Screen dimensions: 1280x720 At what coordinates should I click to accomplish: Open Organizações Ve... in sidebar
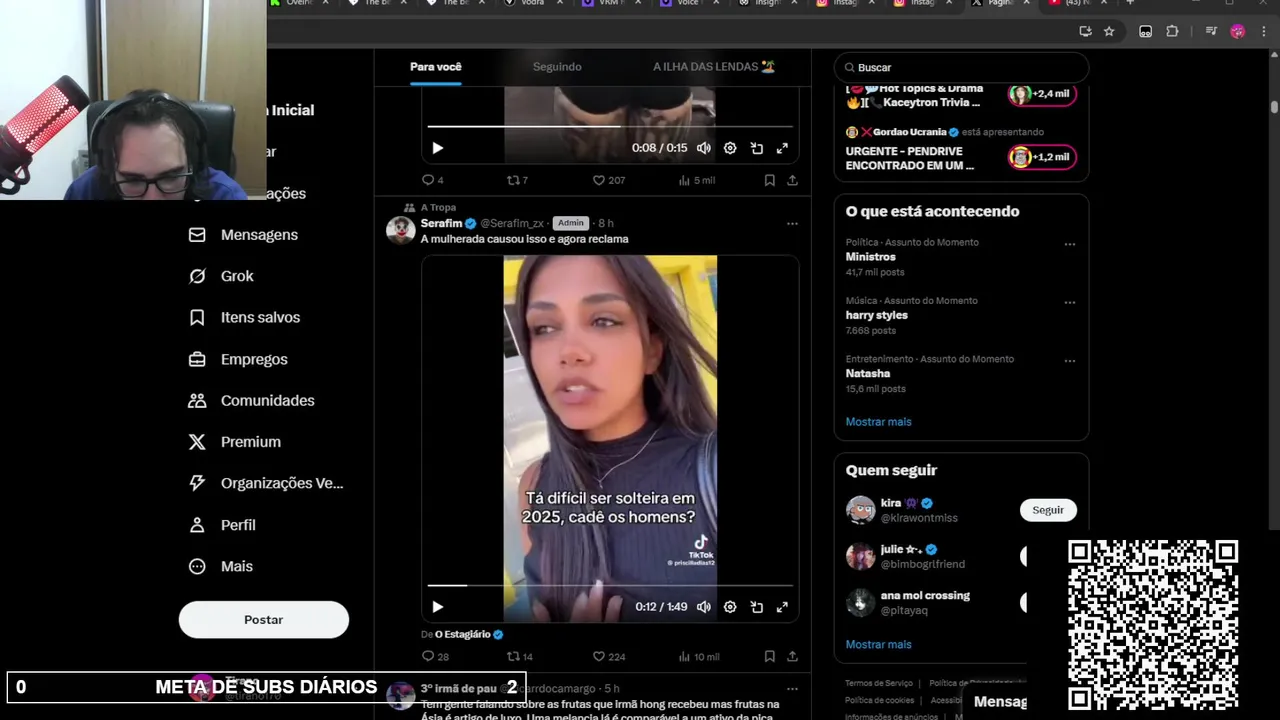[x=266, y=483]
